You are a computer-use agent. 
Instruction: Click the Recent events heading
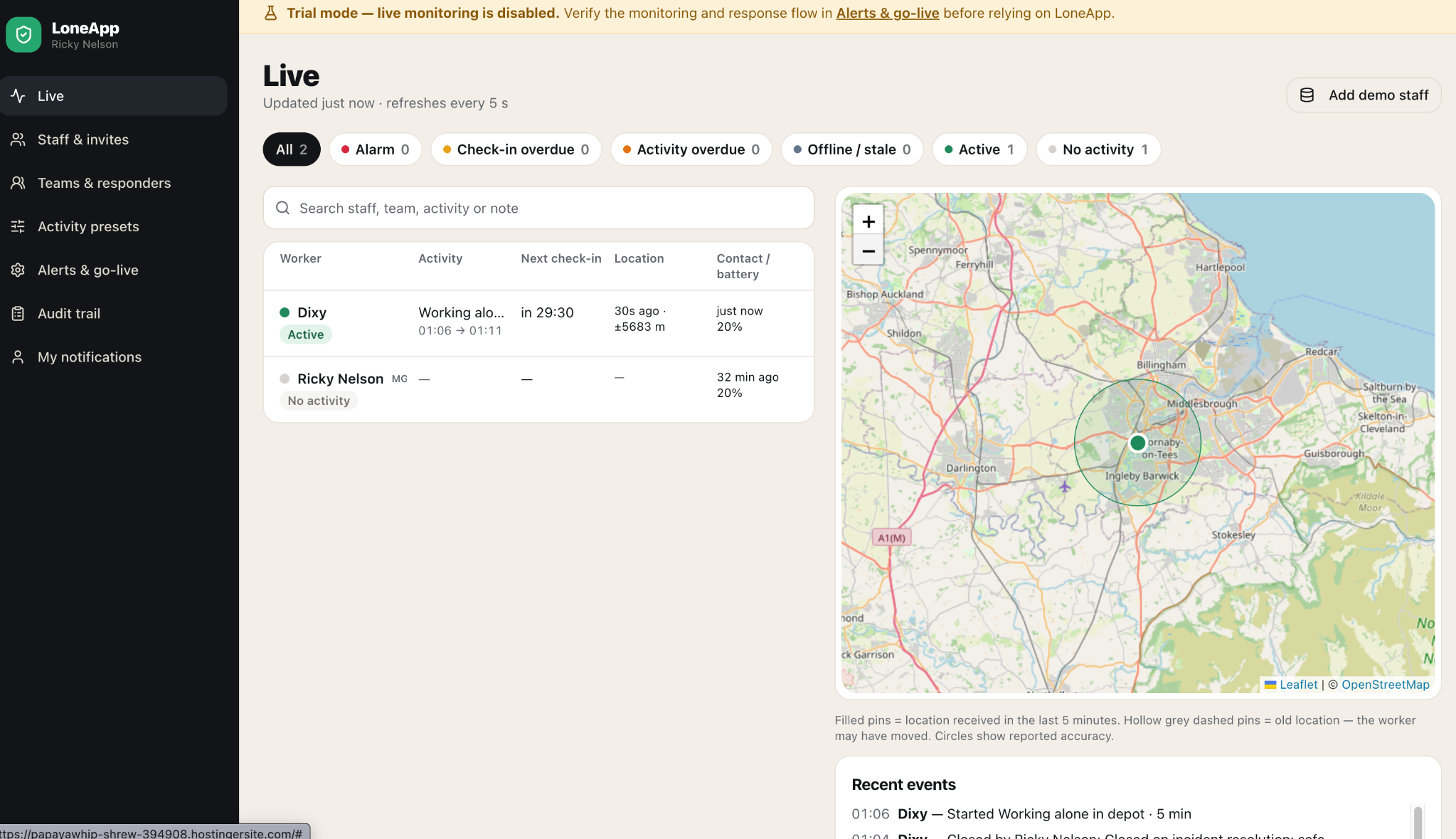point(903,784)
